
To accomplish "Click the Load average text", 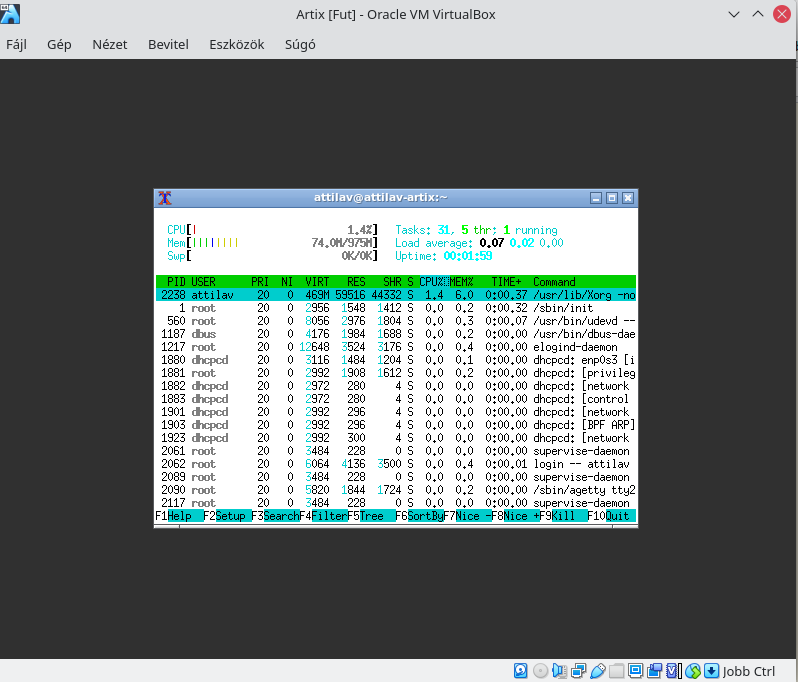I will click(x=479, y=243).
